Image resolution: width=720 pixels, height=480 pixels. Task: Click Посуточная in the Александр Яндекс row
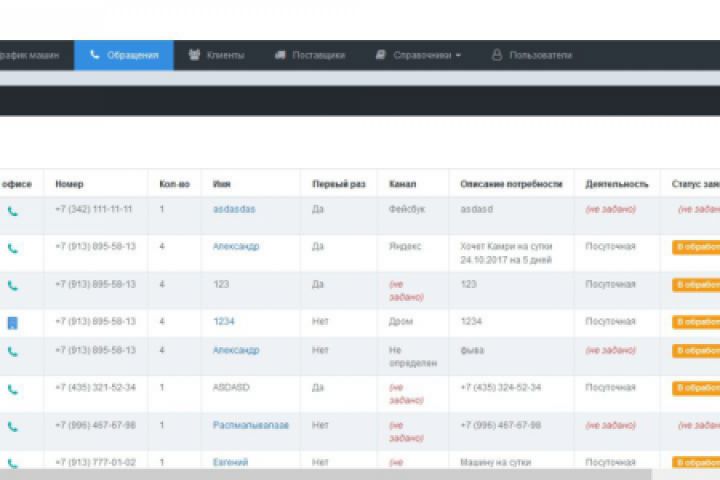610,246
